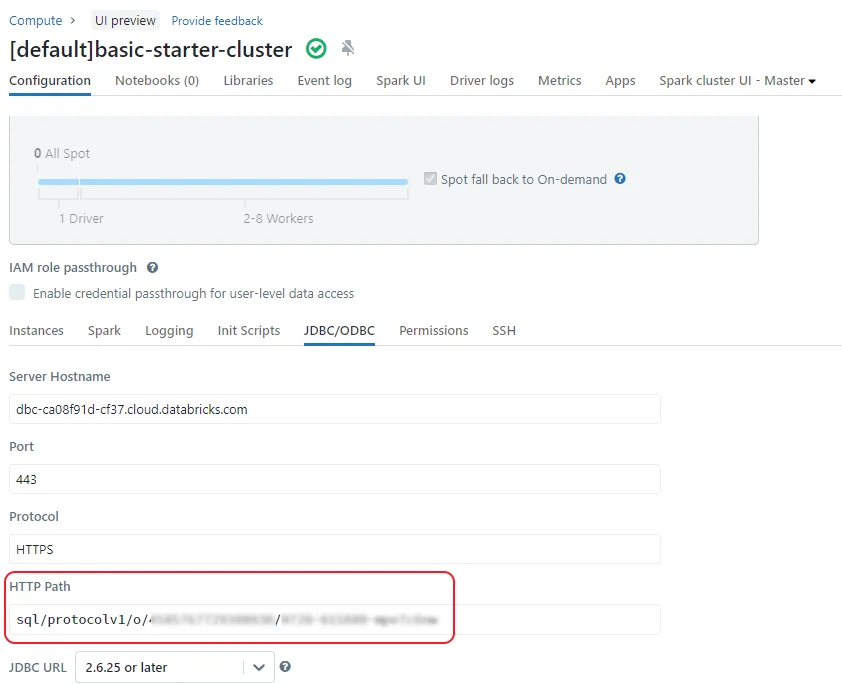Click the cluster title [default]basic-starter-cluster
Image resolution: width=842 pixels, height=684 pixels.
click(150, 49)
